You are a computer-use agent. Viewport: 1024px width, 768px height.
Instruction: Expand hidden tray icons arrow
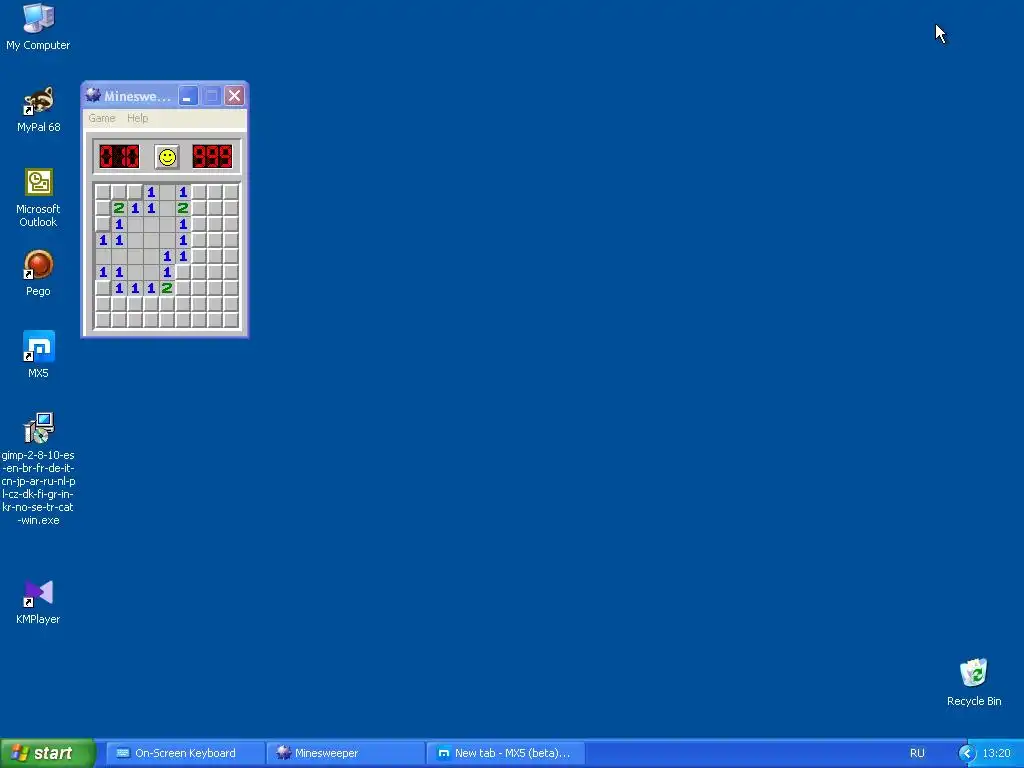967,753
